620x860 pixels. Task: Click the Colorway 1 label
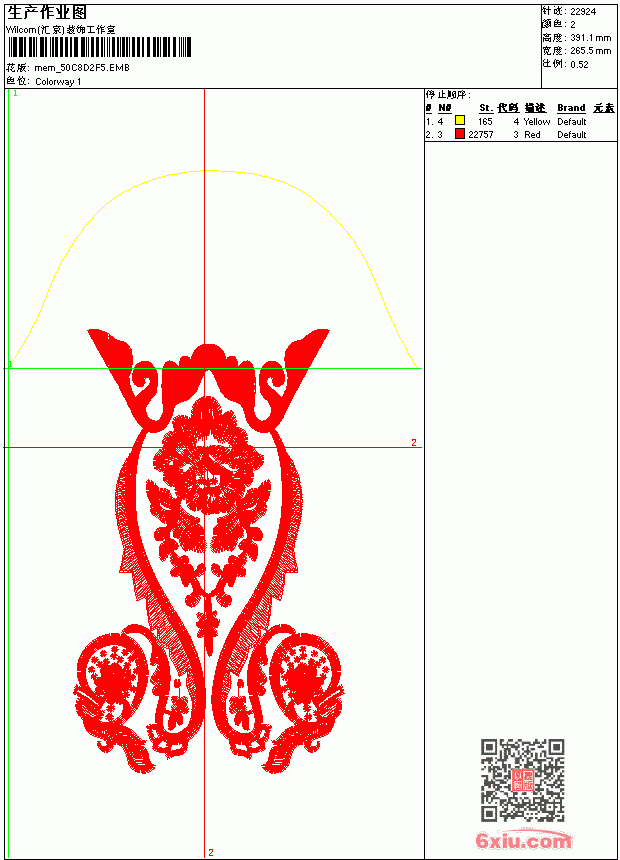pos(58,82)
